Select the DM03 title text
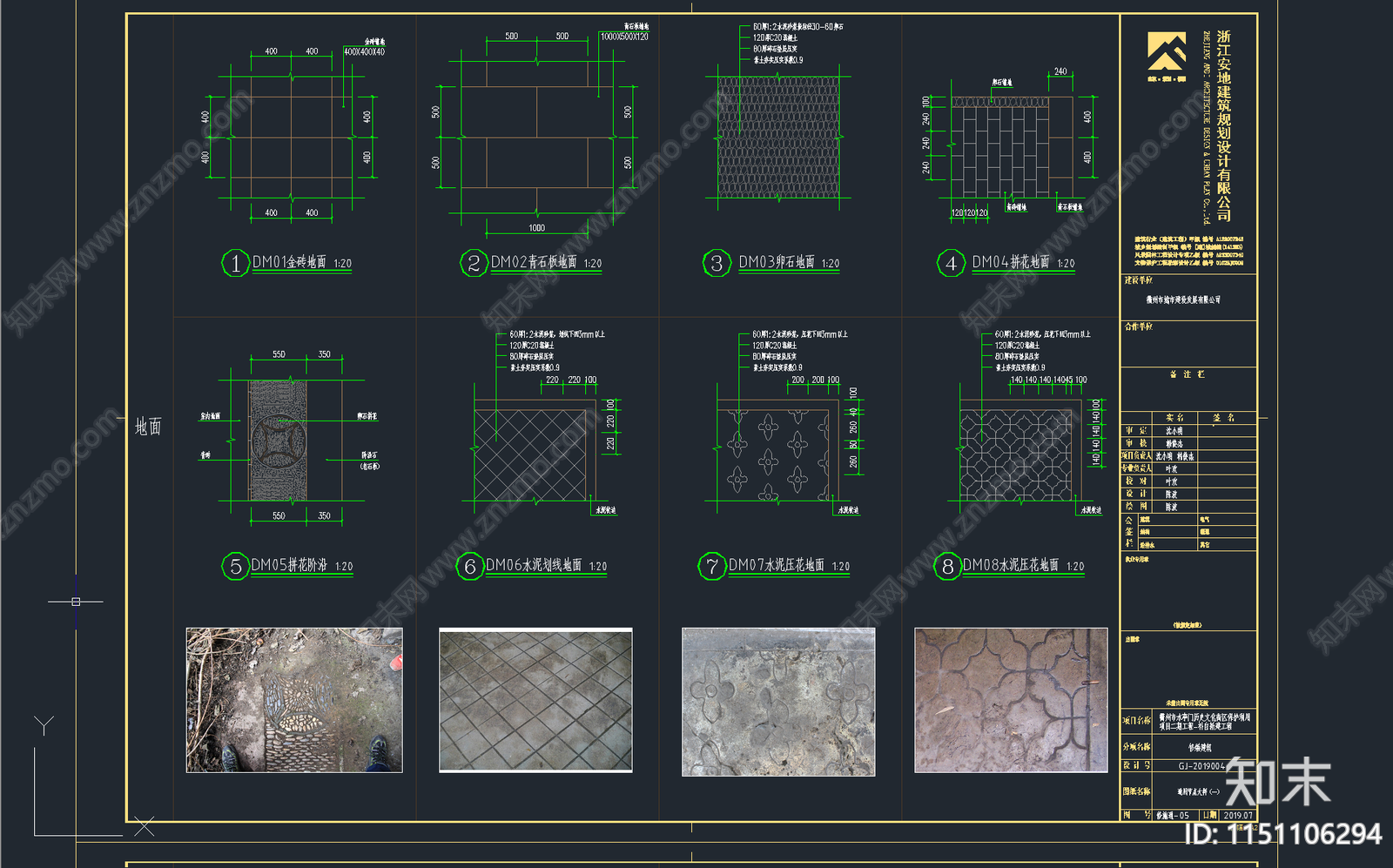The image size is (1393, 868). [777, 262]
